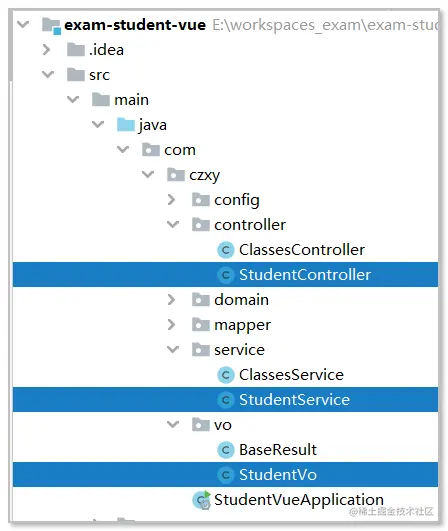Image resolution: width=448 pixels, height=531 pixels.
Task: Click the ClassesController class icon
Action: (x=226, y=250)
